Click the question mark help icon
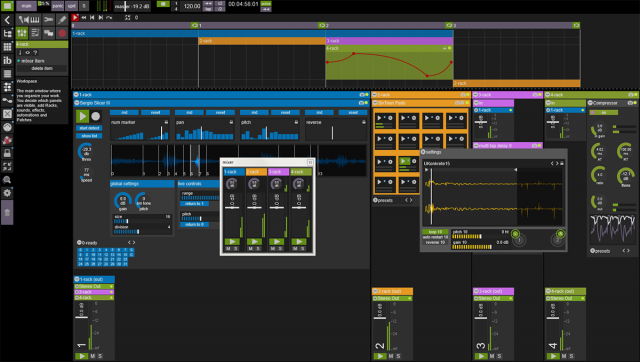Screen dimensions: 640x362 (35, 53)
